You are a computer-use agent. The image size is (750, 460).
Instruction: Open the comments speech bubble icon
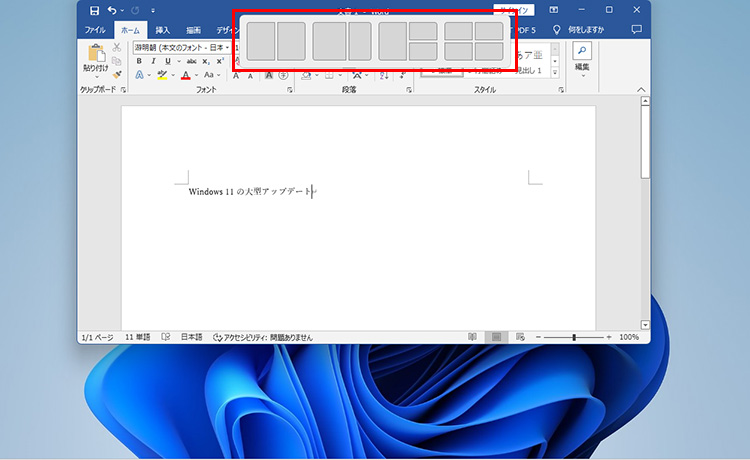coord(636,30)
